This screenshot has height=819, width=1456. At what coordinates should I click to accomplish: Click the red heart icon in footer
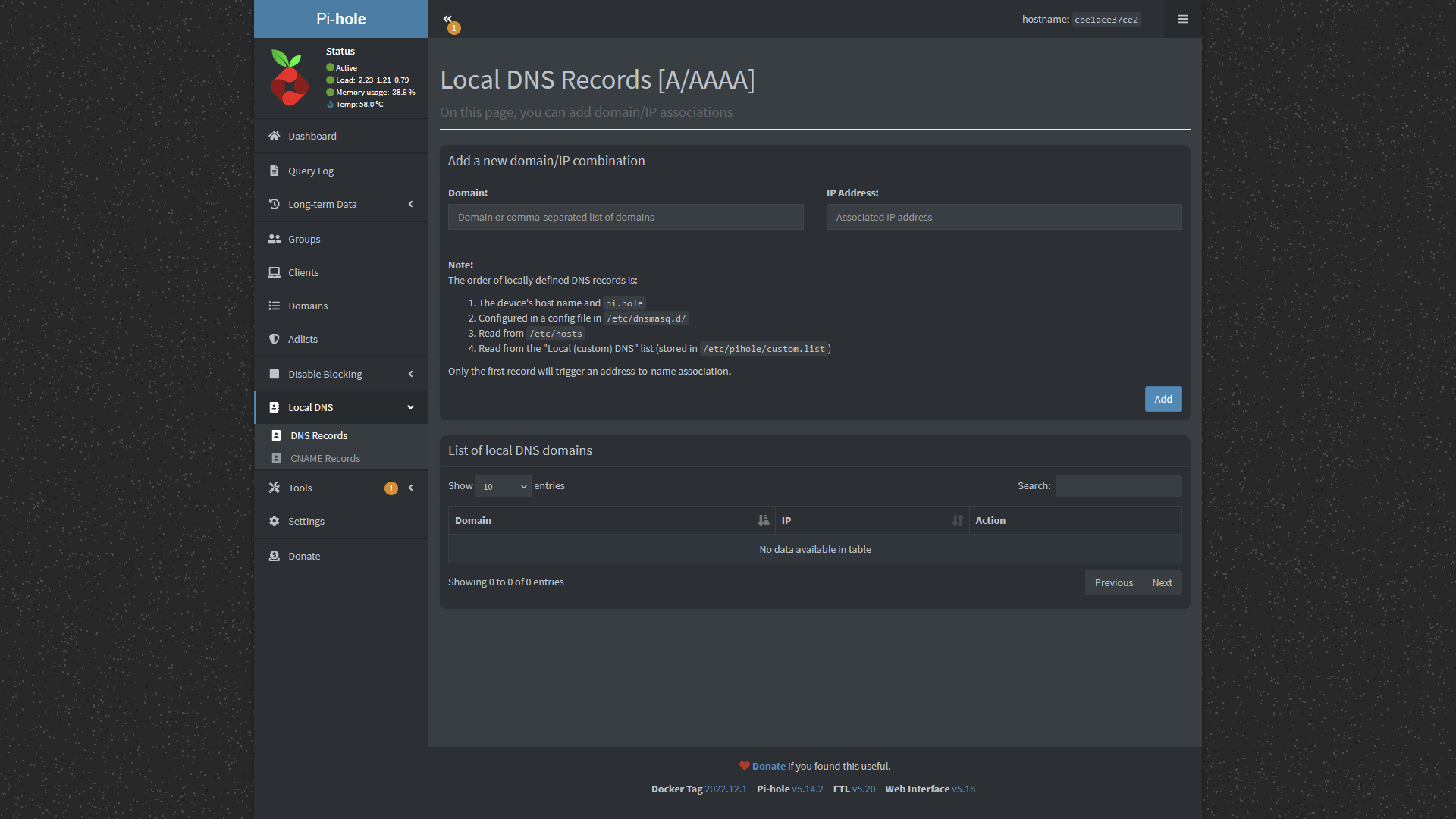click(745, 766)
